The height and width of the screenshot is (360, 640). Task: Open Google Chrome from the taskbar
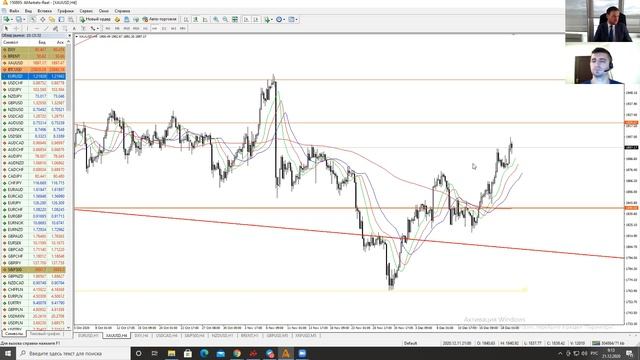click(x=237, y=353)
